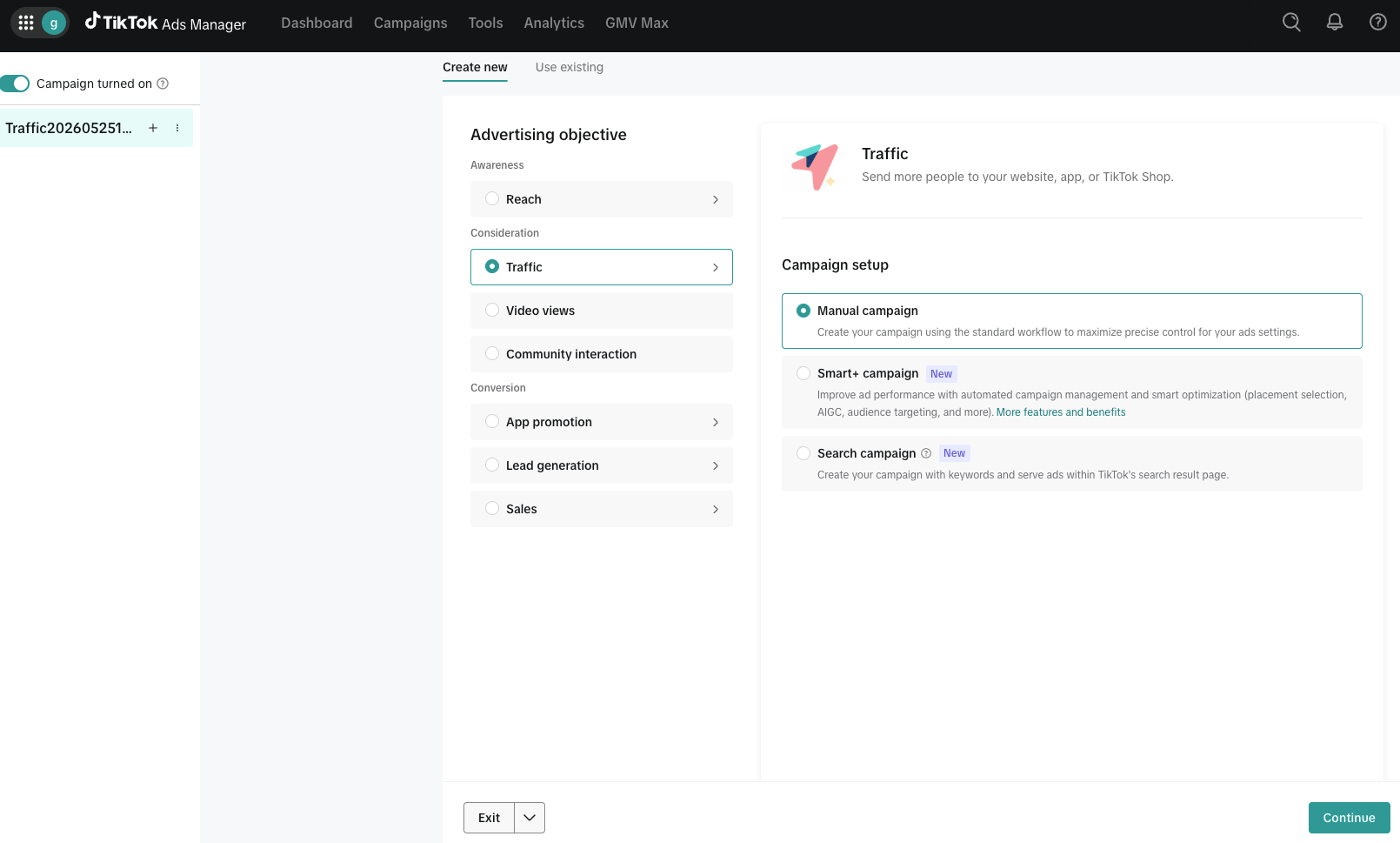The width and height of the screenshot is (1400, 843).
Task: Open the help question mark icon
Action: pyautogui.click(x=1378, y=23)
